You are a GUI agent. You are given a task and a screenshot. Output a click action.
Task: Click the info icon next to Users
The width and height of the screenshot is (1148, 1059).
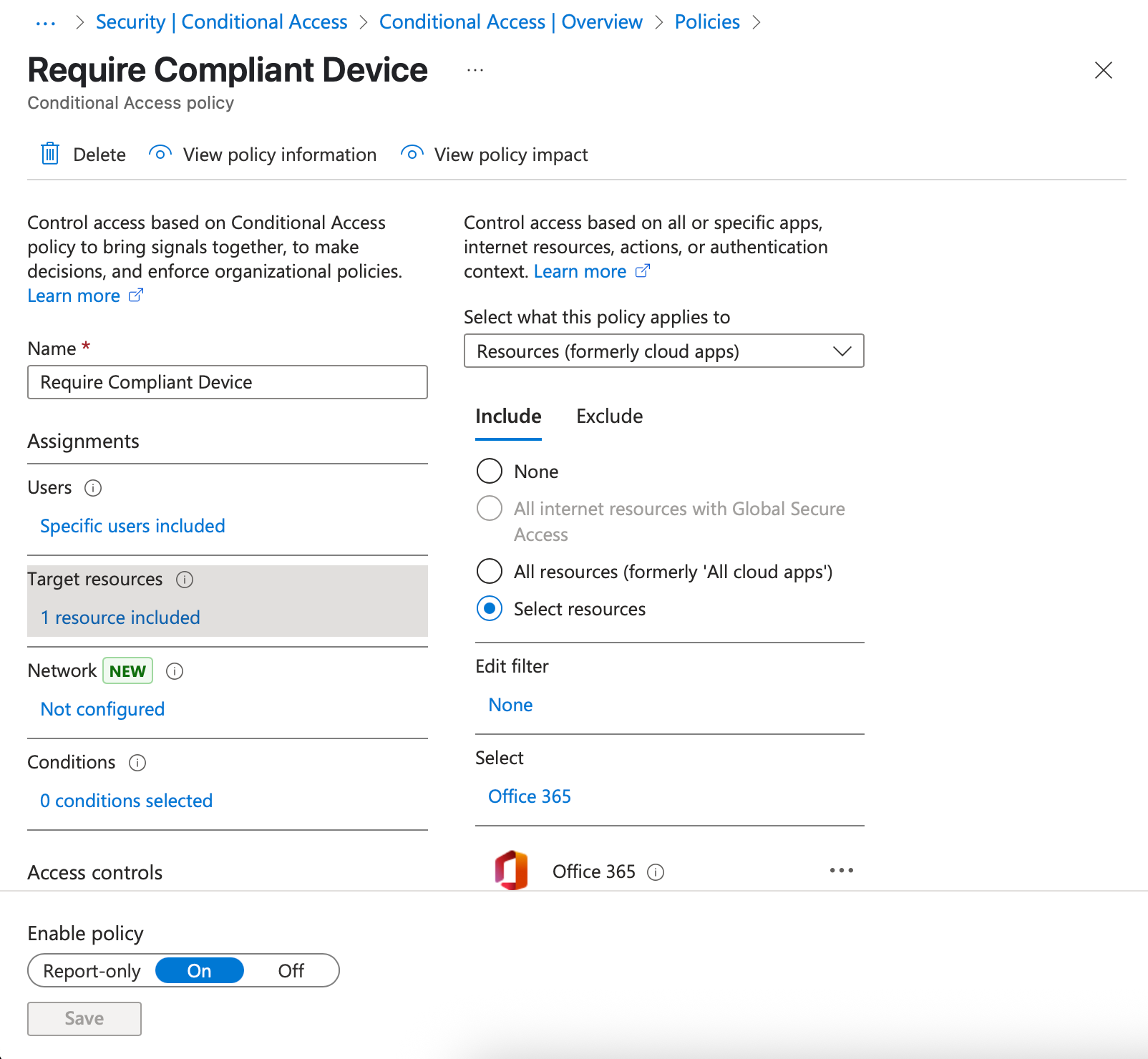coord(93,488)
